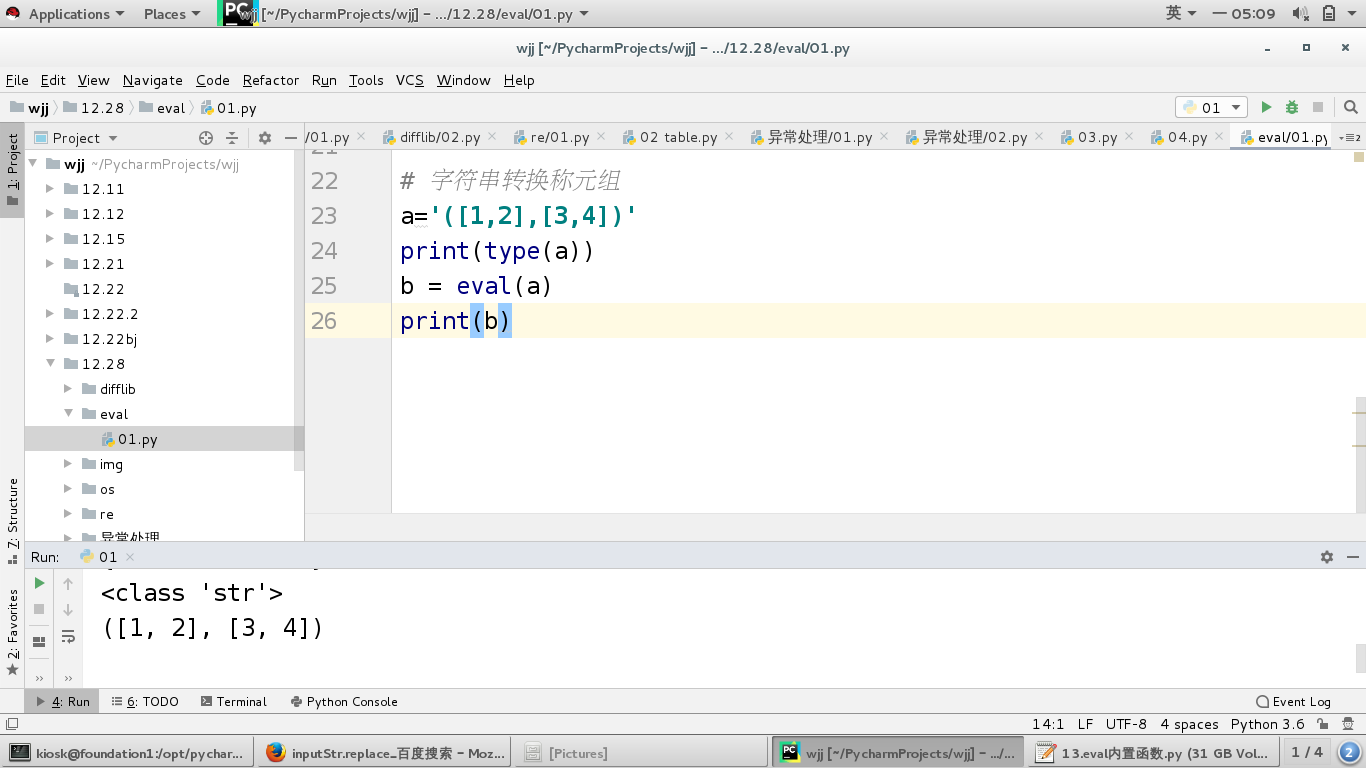
Task: Switch to the 异常处理/01.py tab
Action: pos(818,137)
